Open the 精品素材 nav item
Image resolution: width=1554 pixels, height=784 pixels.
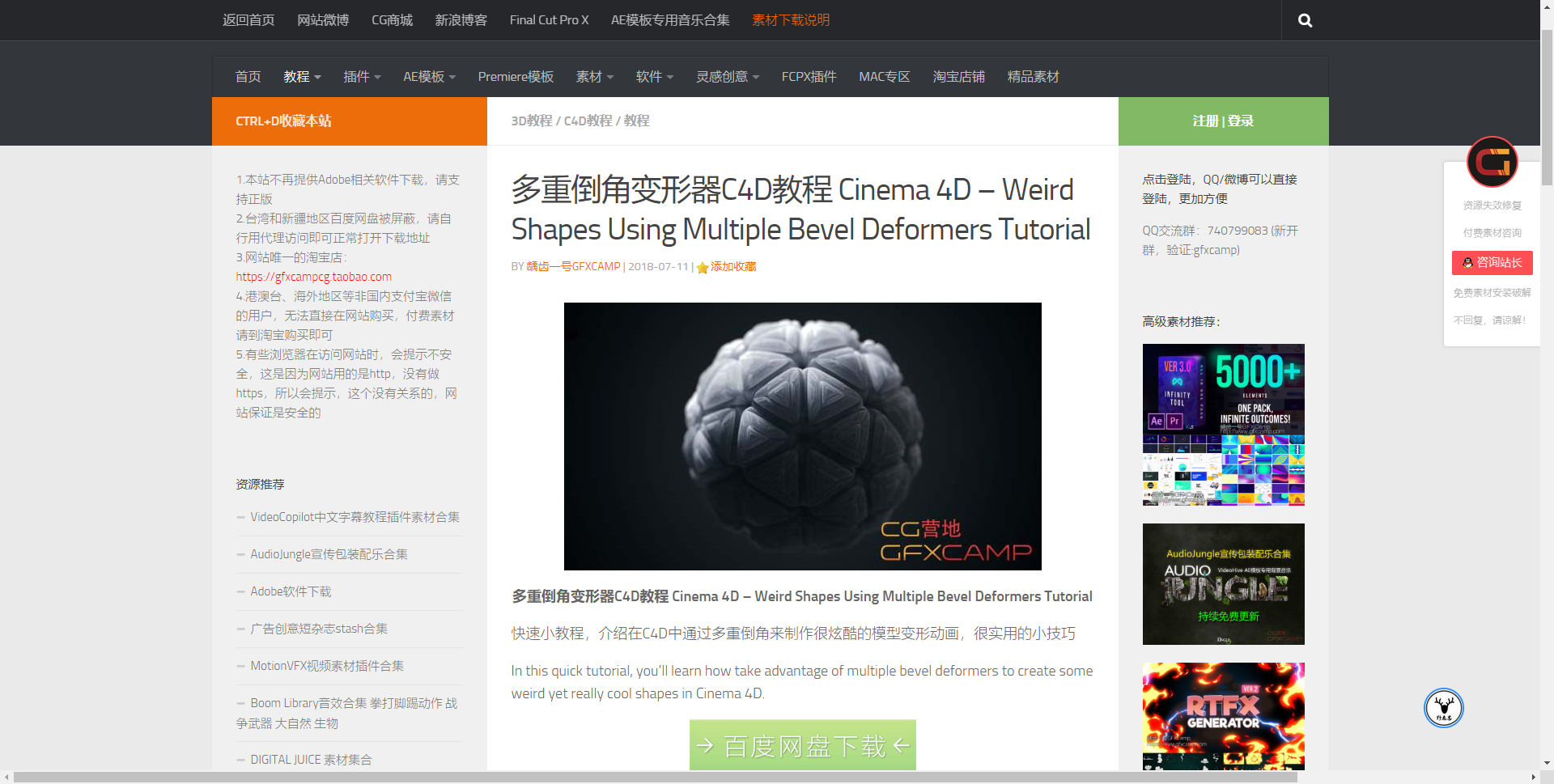(1033, 77)
